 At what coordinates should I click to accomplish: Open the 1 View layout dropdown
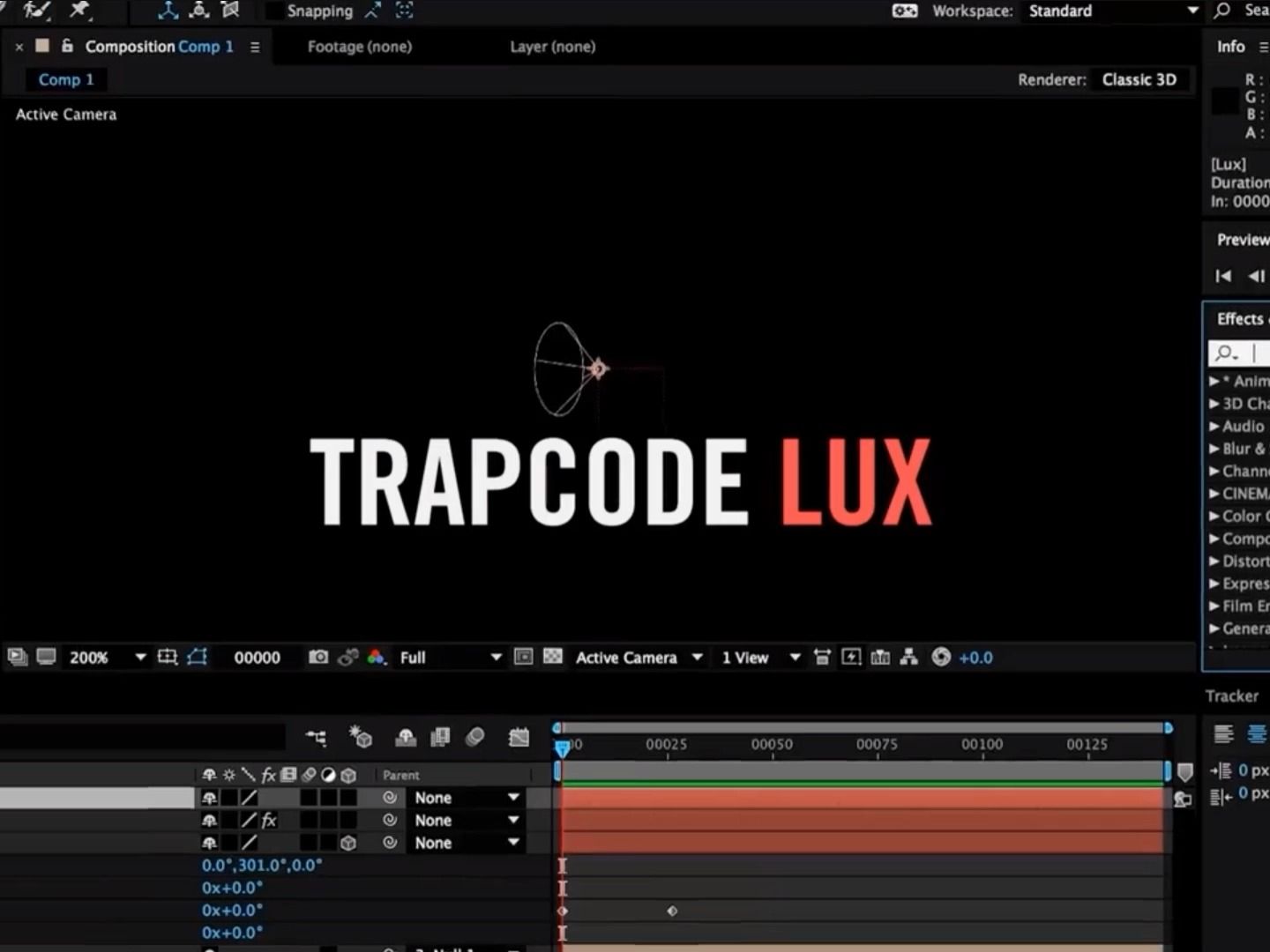point(761,658)
